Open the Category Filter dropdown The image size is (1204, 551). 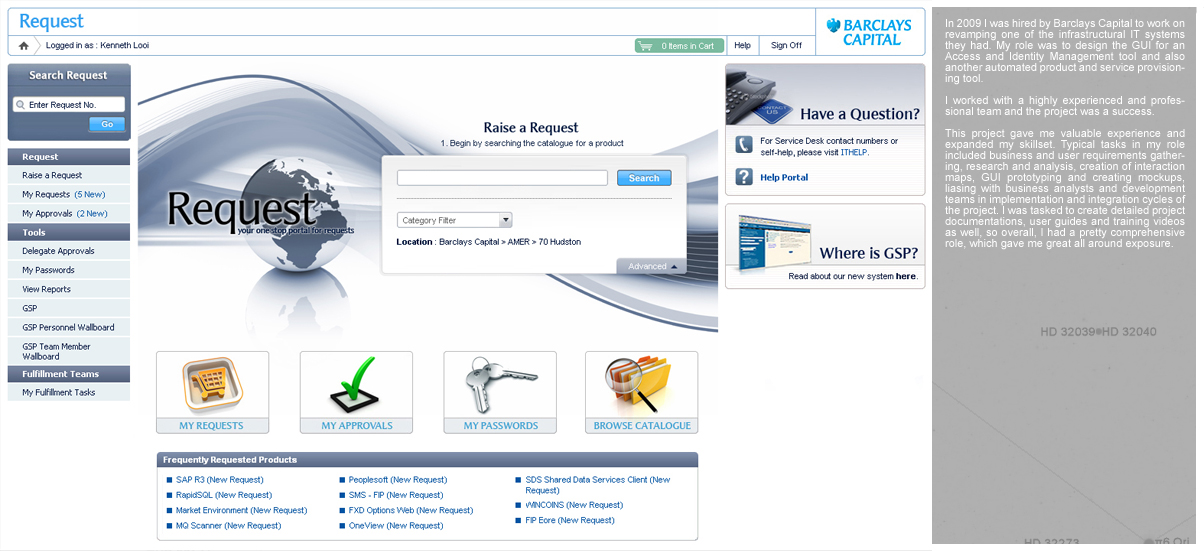click(x=454, y=220)
